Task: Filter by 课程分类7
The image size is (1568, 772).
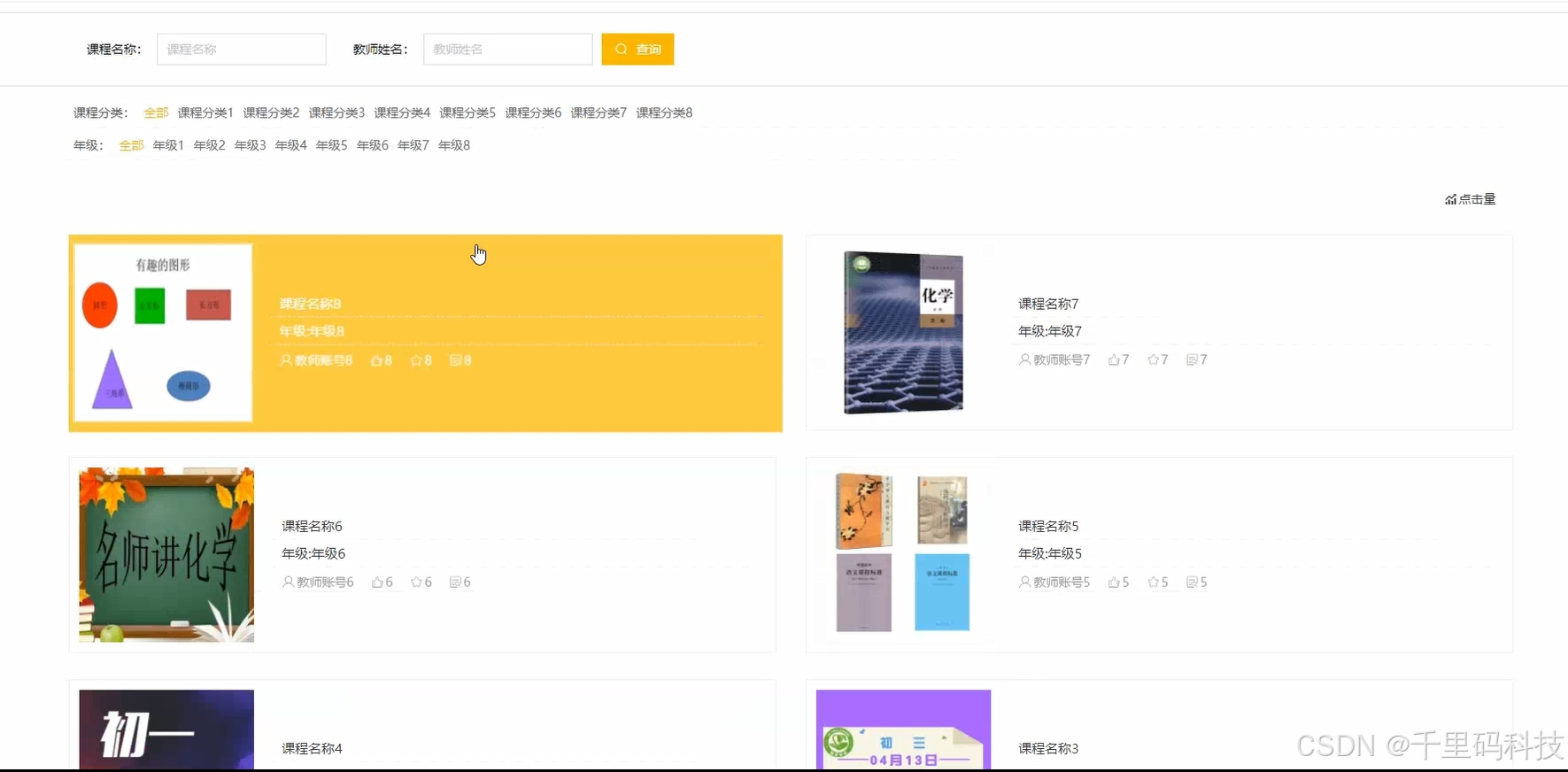Action: (599, 112)
